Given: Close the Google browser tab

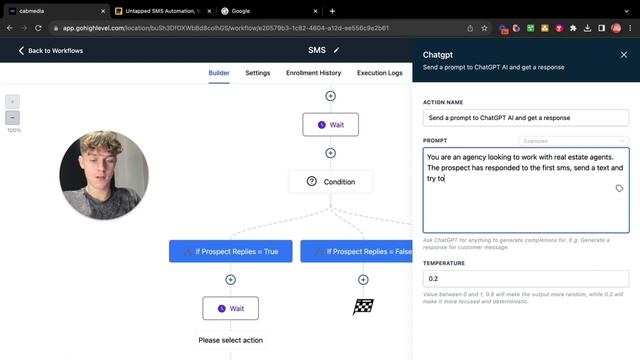Looking at the screenshot, I should (316, 11).
